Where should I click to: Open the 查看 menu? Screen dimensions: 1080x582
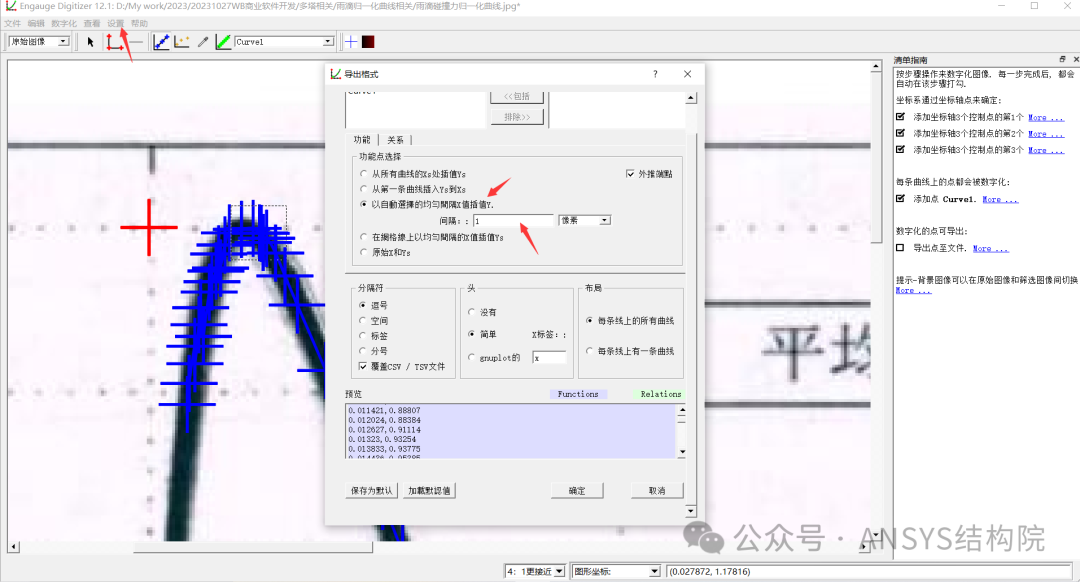point(92,23)
